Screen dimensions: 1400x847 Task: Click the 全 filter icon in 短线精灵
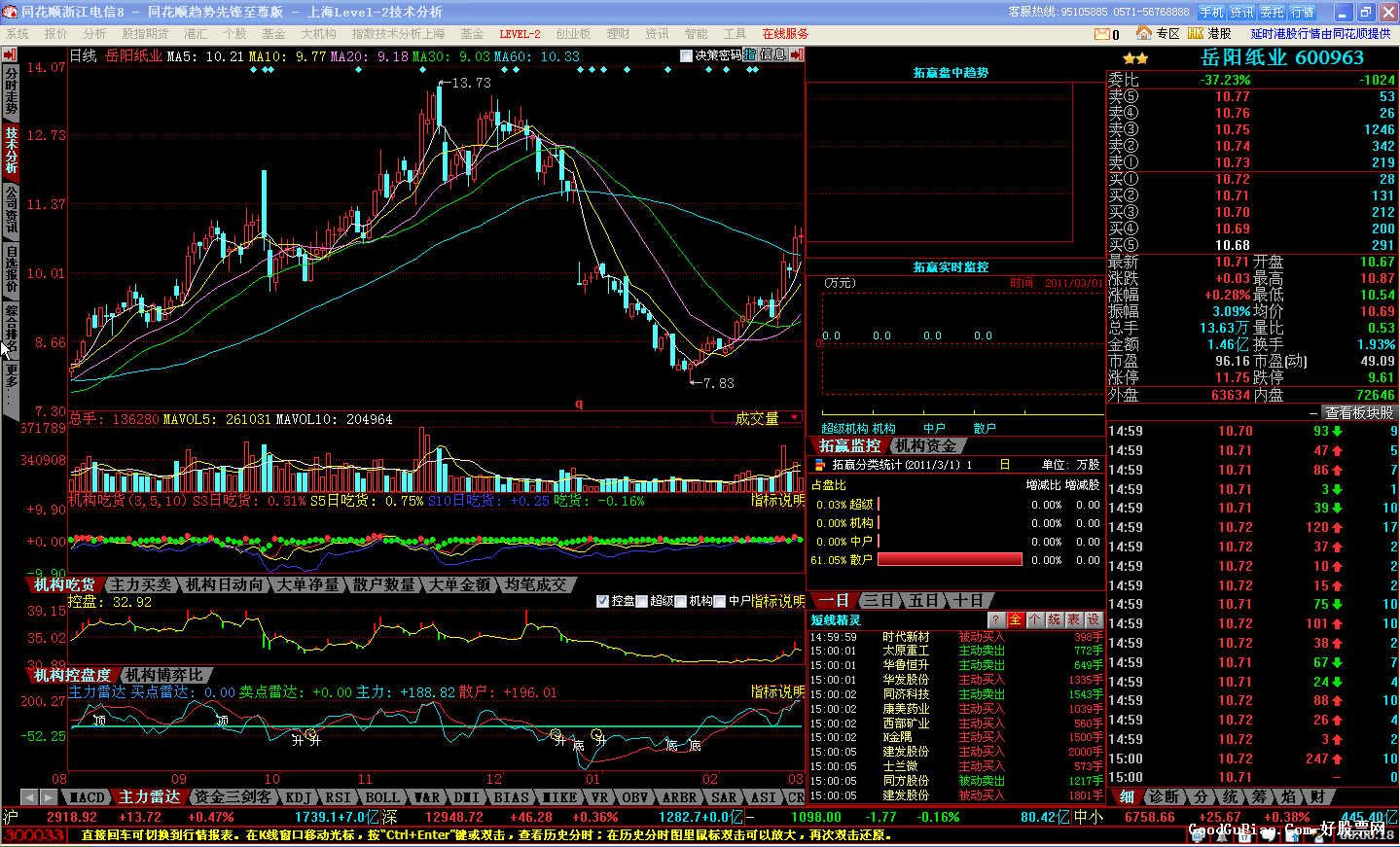(x=1015, y=619)
